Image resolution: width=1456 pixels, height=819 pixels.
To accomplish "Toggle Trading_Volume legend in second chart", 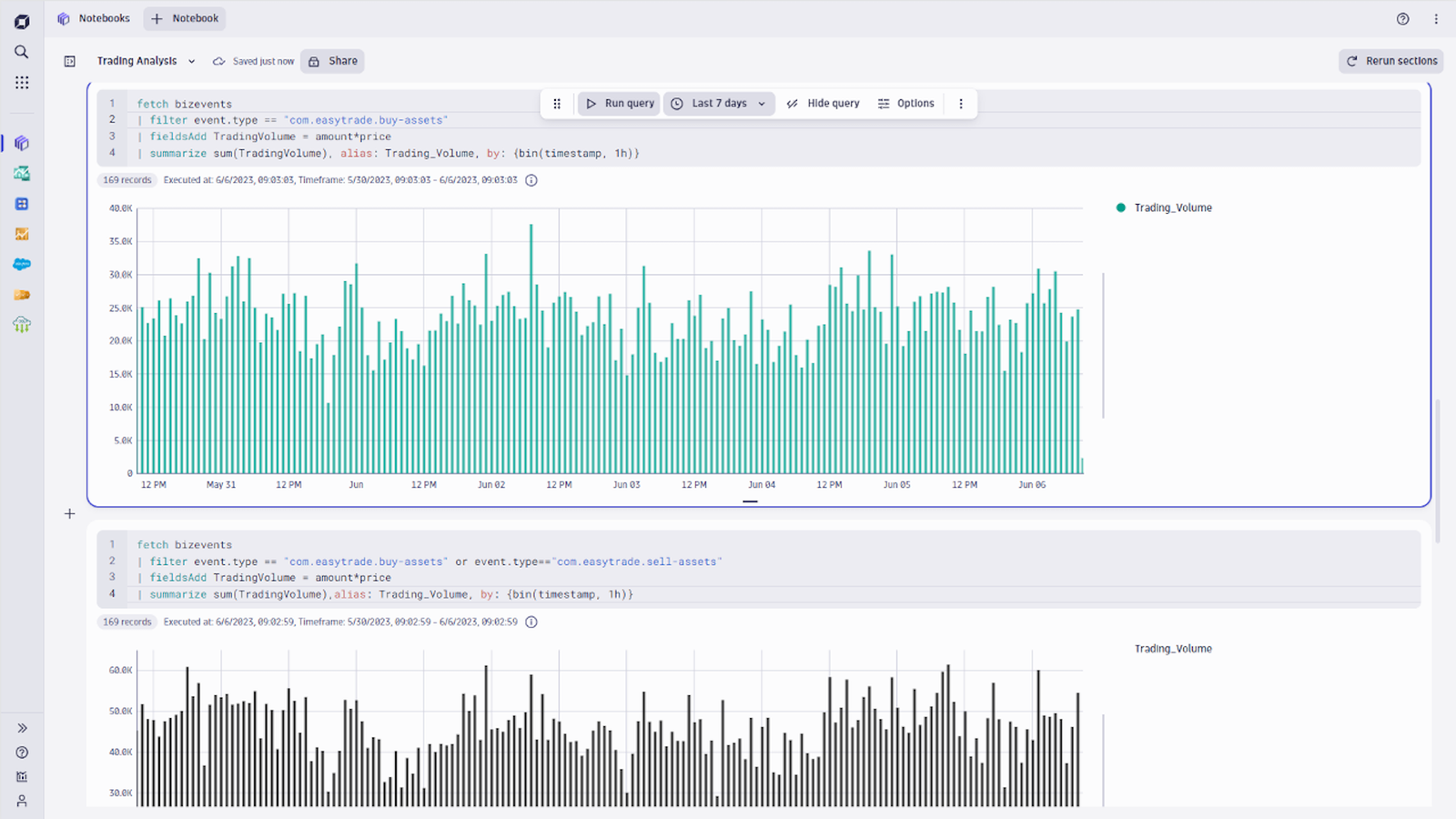I will (x=1172, y=649).
